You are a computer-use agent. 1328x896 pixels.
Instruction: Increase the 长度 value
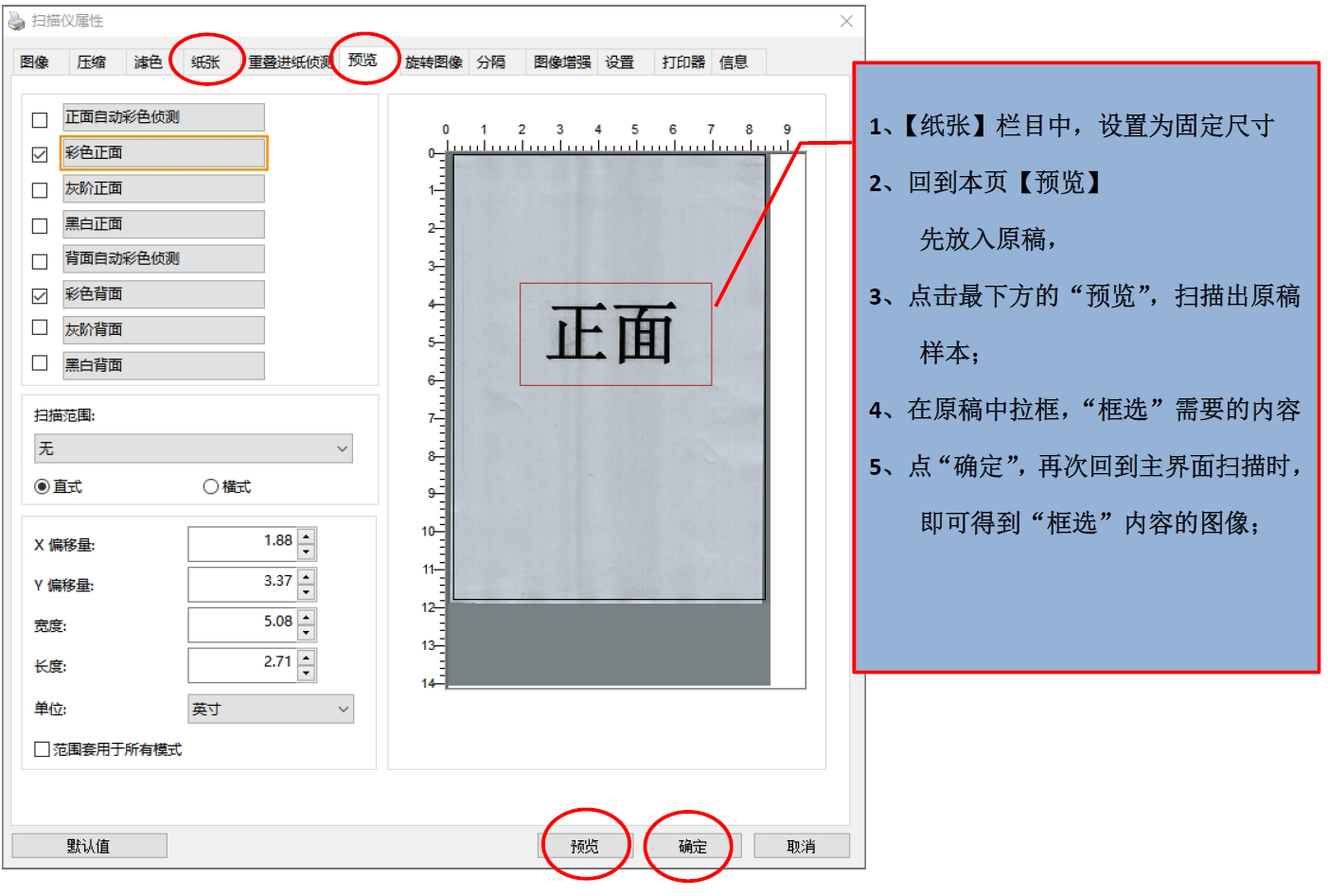click(306, 659)
